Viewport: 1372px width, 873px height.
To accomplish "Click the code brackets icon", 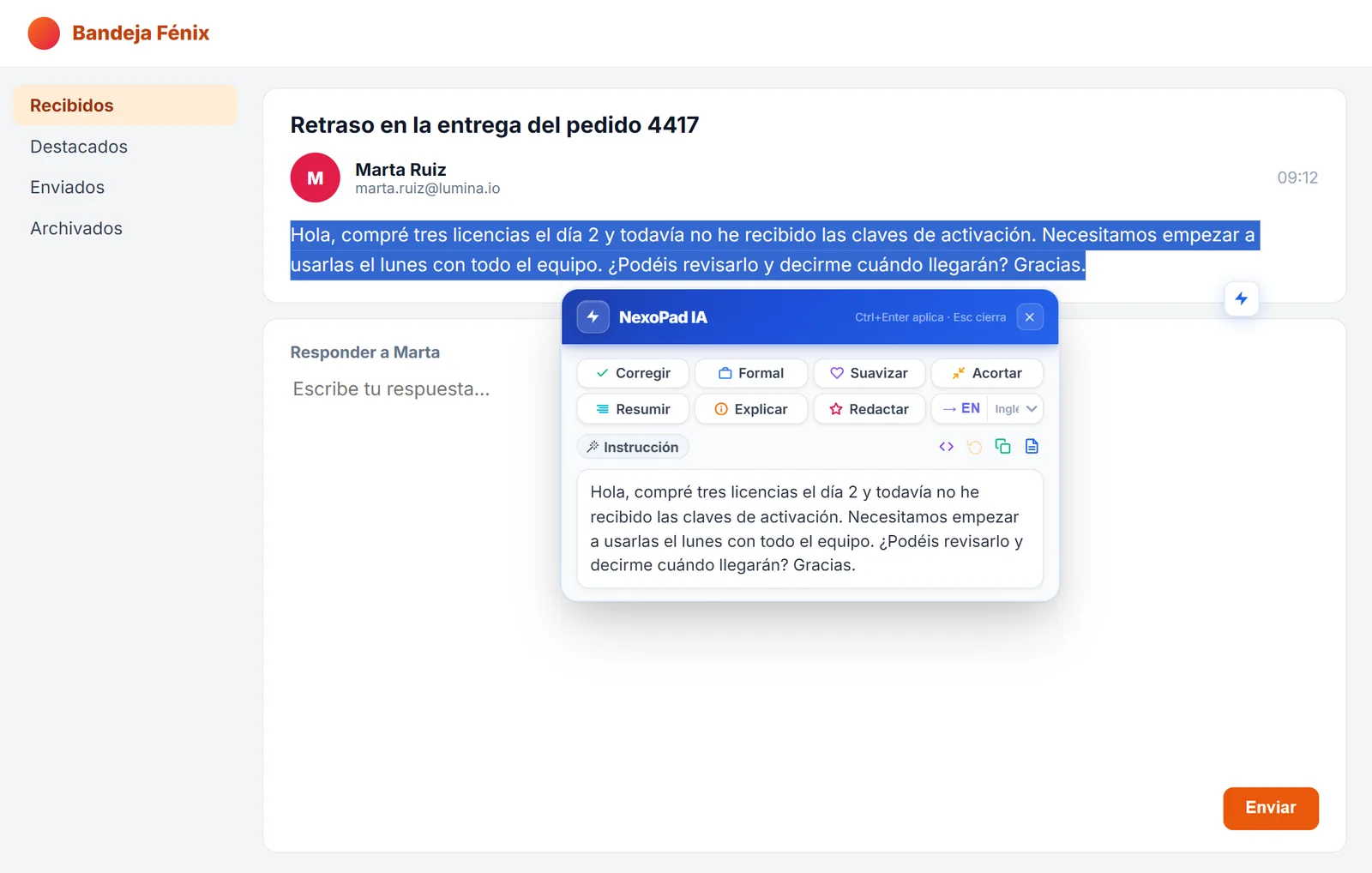I will pos(947,447).
